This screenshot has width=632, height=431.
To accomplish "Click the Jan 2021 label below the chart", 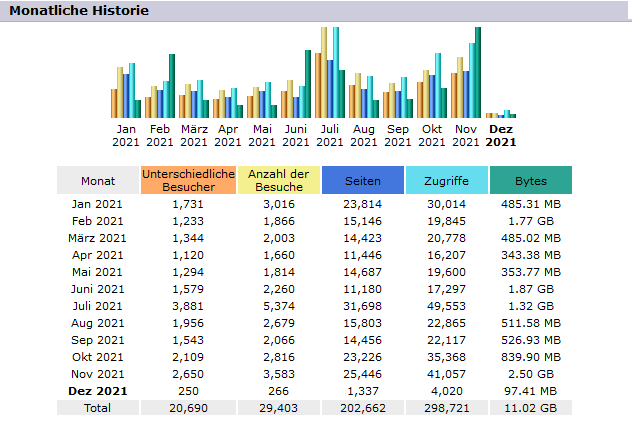I will [x=126, y=136].
